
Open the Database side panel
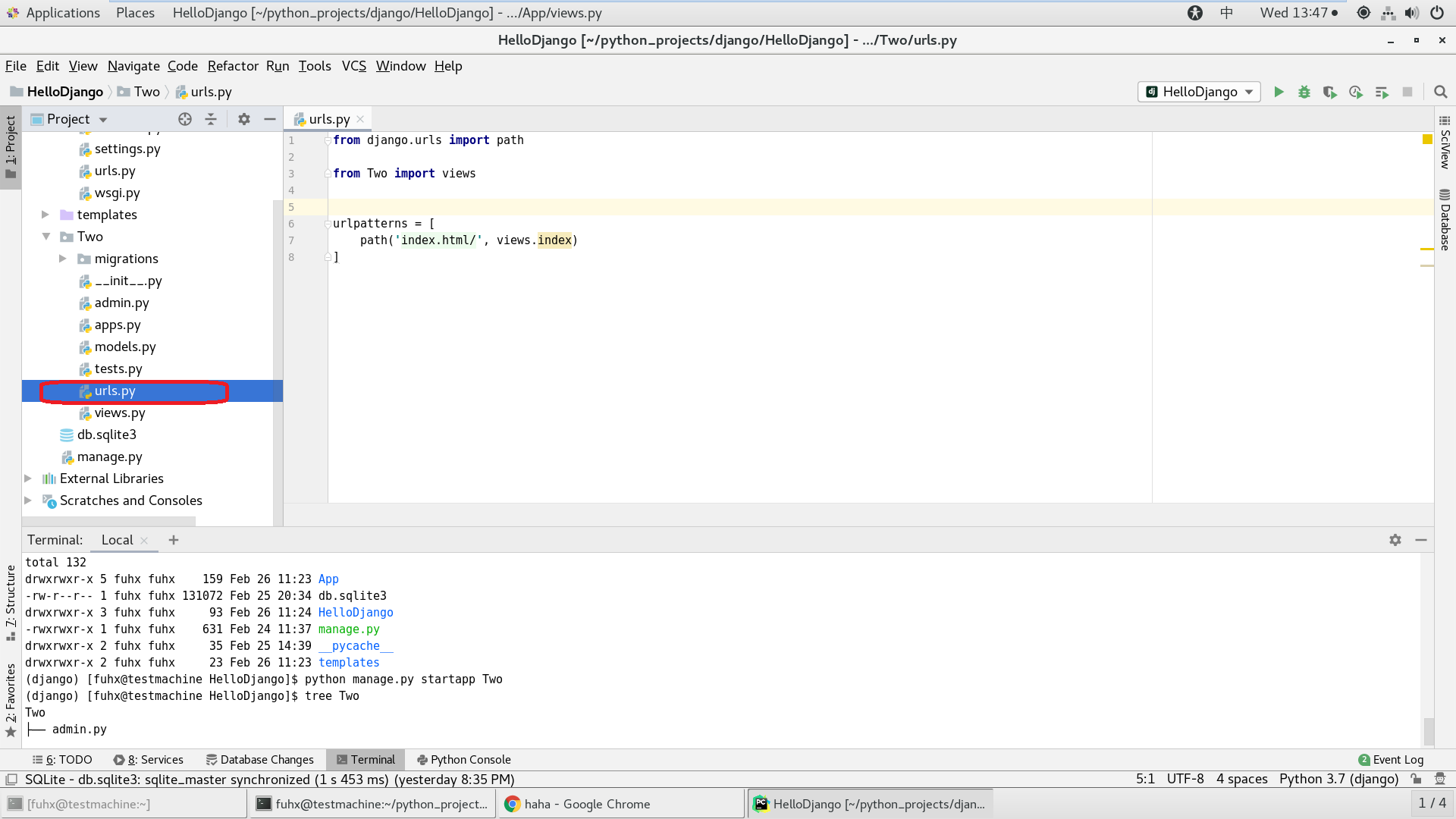[1445, 220]
